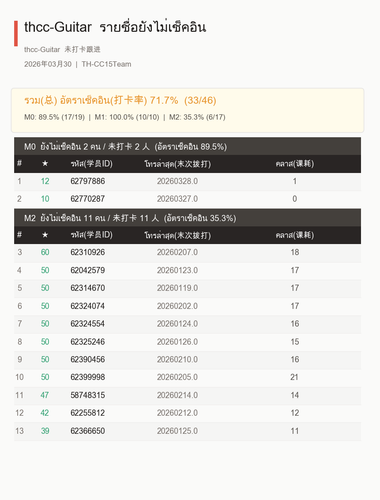Click class count '18' in row 62310926
380x500 pixels.
click(x=295, y=252)
